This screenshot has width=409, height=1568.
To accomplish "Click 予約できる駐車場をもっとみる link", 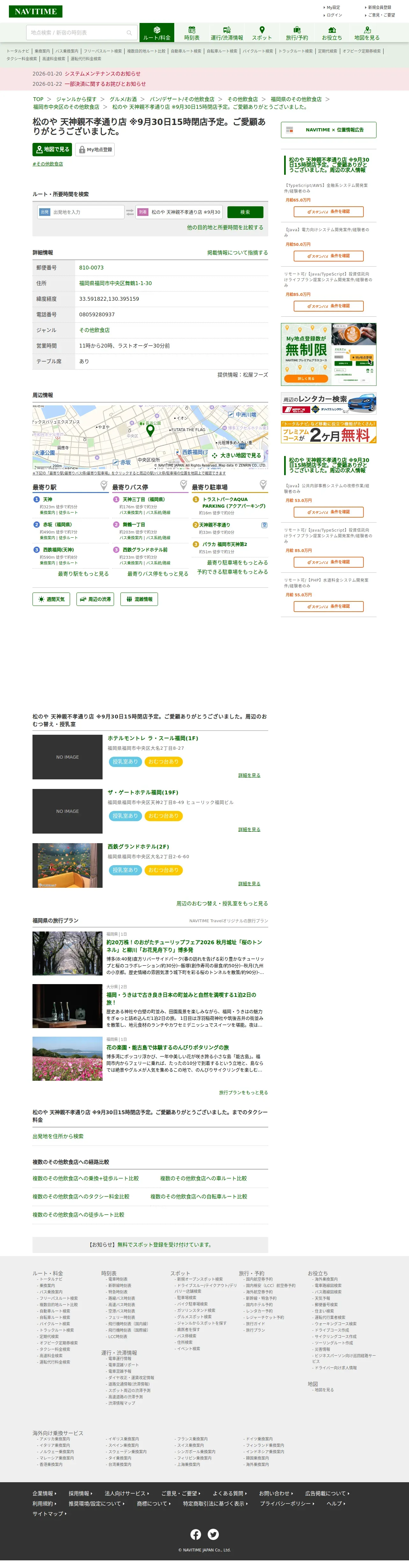I will tap(232, 572).
